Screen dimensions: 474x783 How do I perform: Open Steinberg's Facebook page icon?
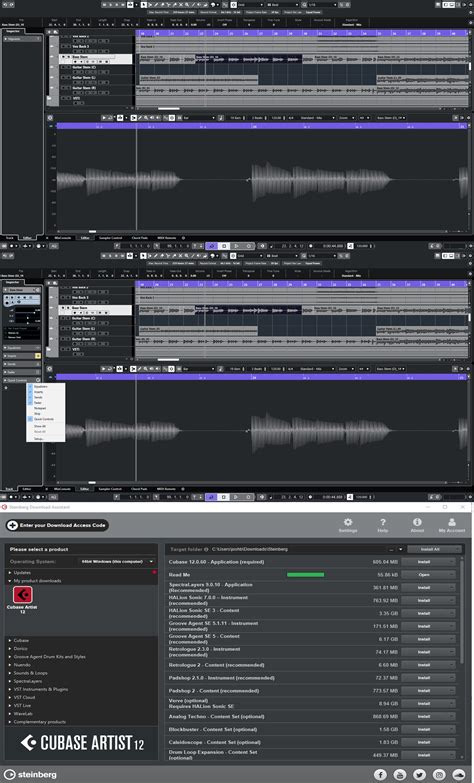point(381,775)
